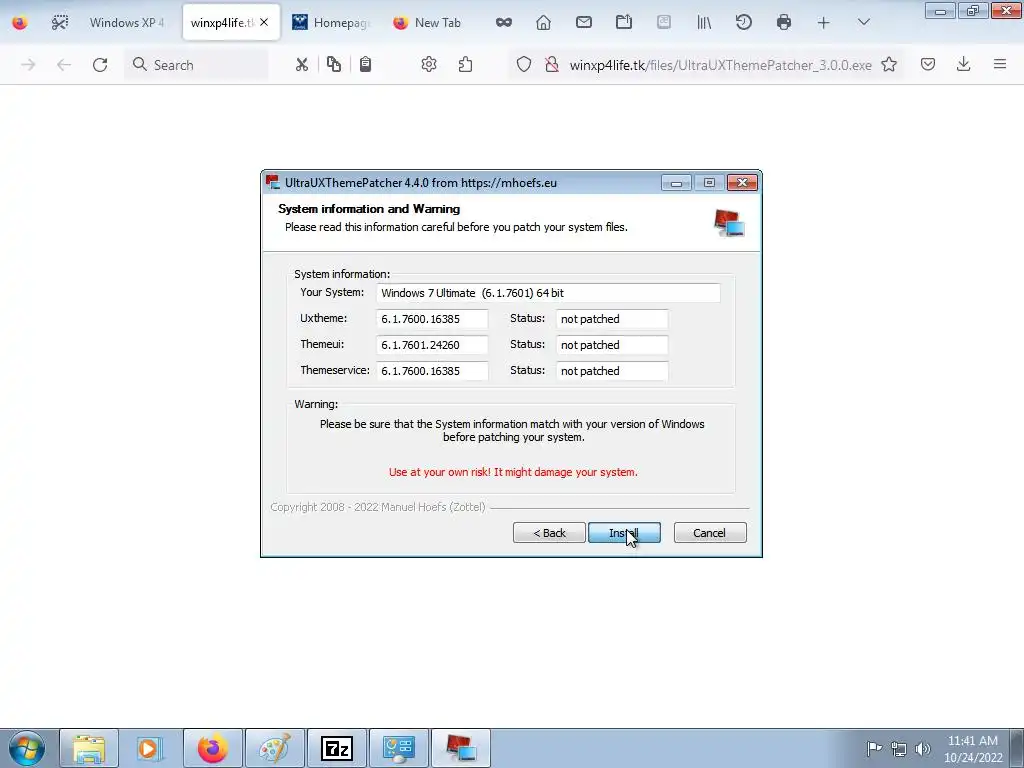Switch to the Windows XP 4 tab
Viewport: 1024px width, 768px height.
[x=127, y=23]
